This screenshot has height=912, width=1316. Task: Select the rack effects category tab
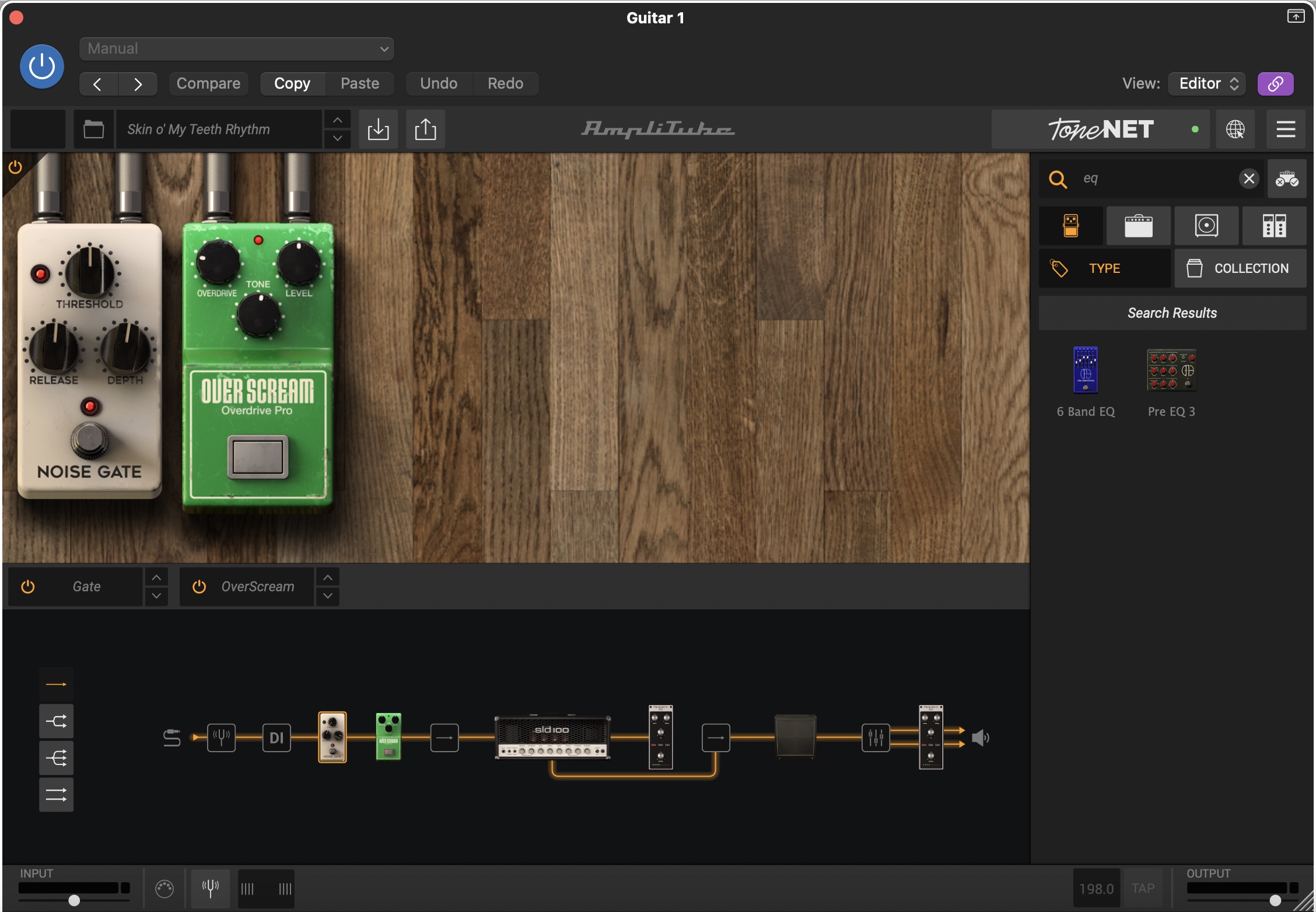point(1274,225)
